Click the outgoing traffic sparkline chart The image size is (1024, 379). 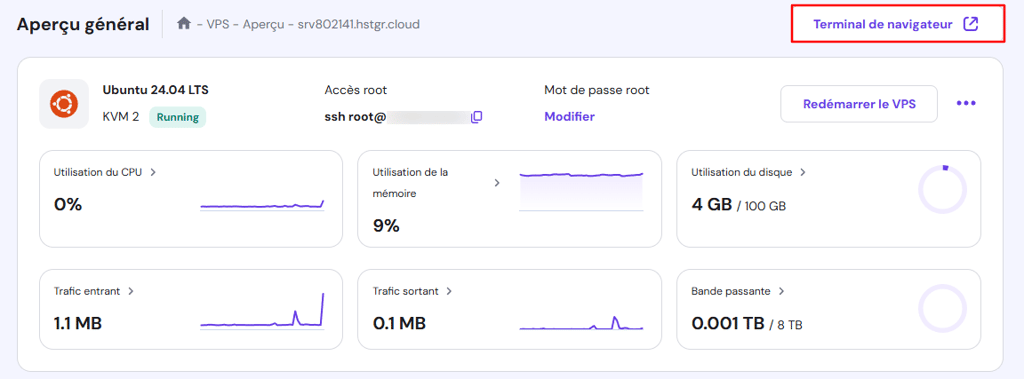(581, 322)
